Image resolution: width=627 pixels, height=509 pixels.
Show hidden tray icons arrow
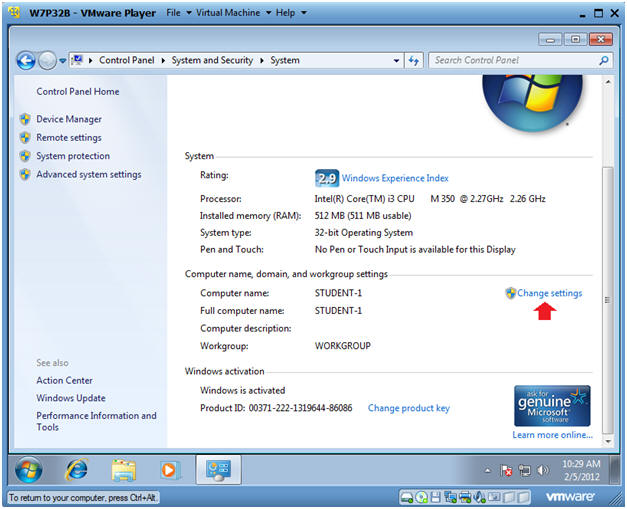click(x=487, y=471)
